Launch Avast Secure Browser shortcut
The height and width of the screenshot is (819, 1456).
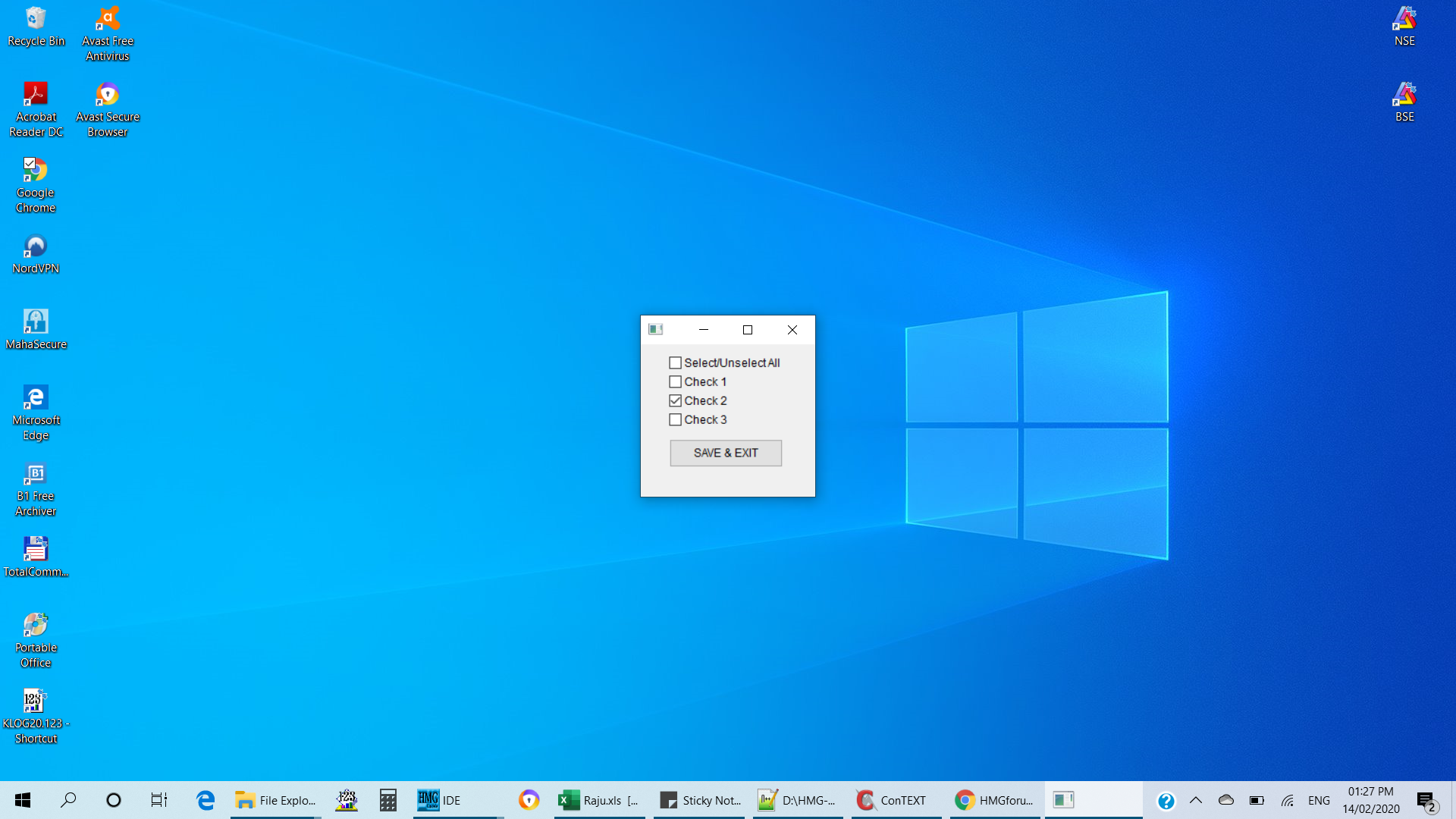(x=108, y=110)
